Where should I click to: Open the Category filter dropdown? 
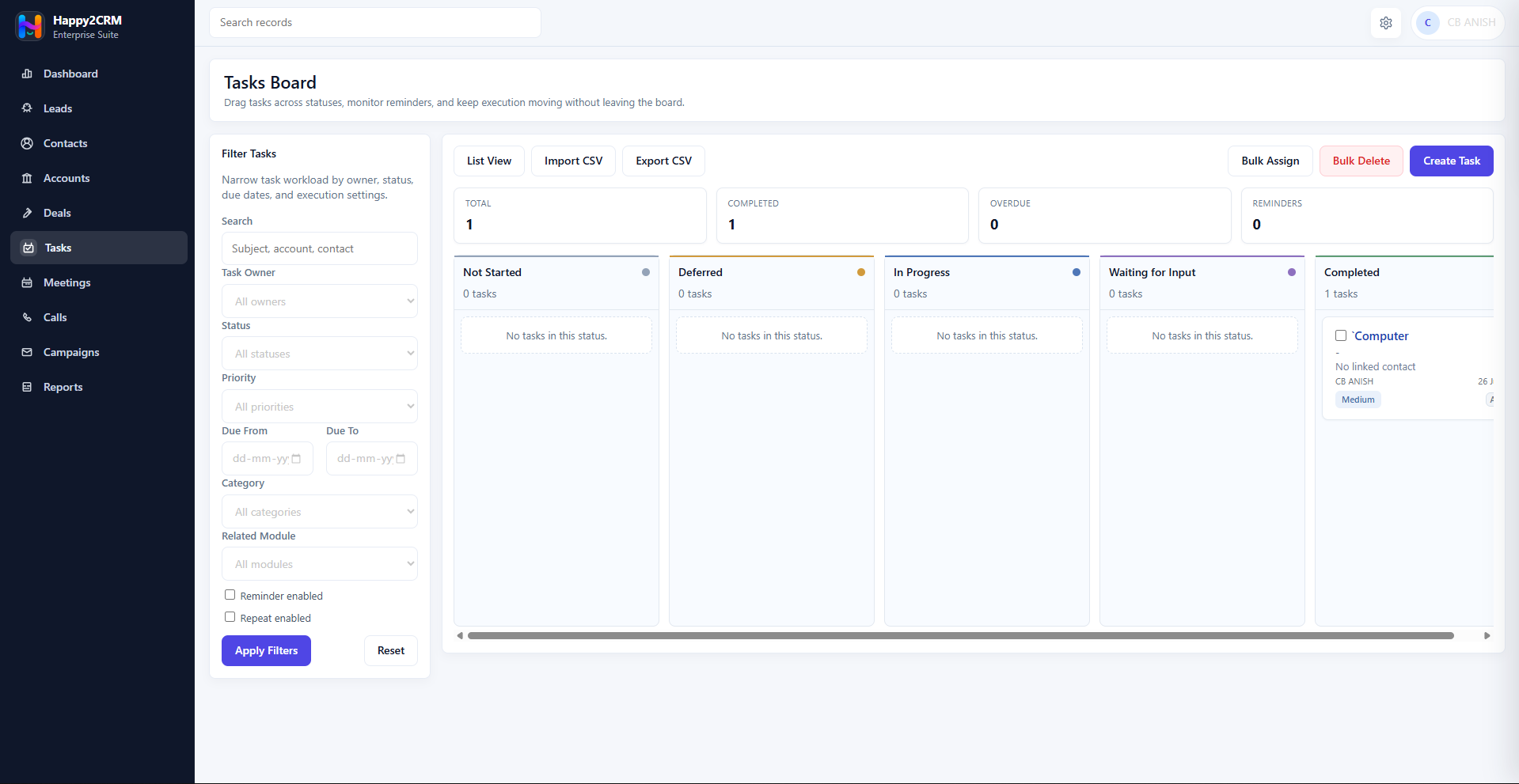point(320,512)
